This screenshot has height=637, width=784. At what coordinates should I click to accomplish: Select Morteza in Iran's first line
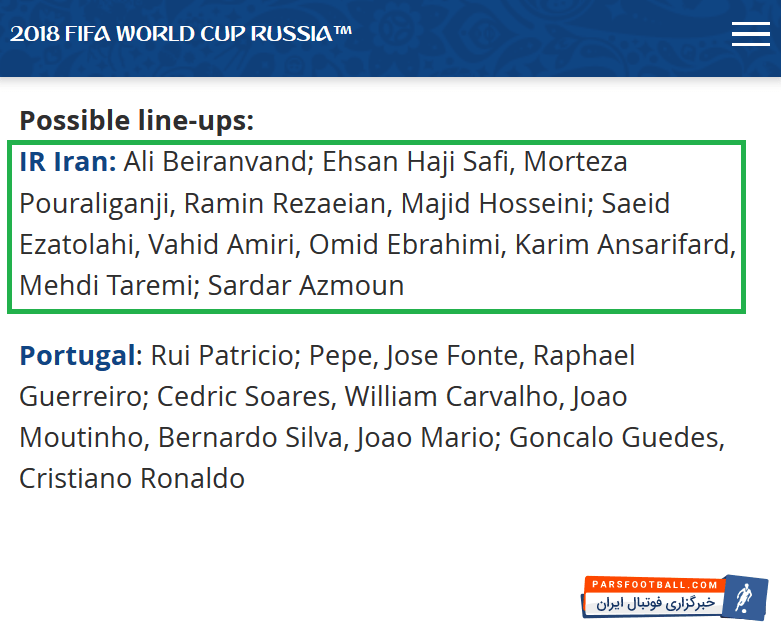click(x=576, y=162)
